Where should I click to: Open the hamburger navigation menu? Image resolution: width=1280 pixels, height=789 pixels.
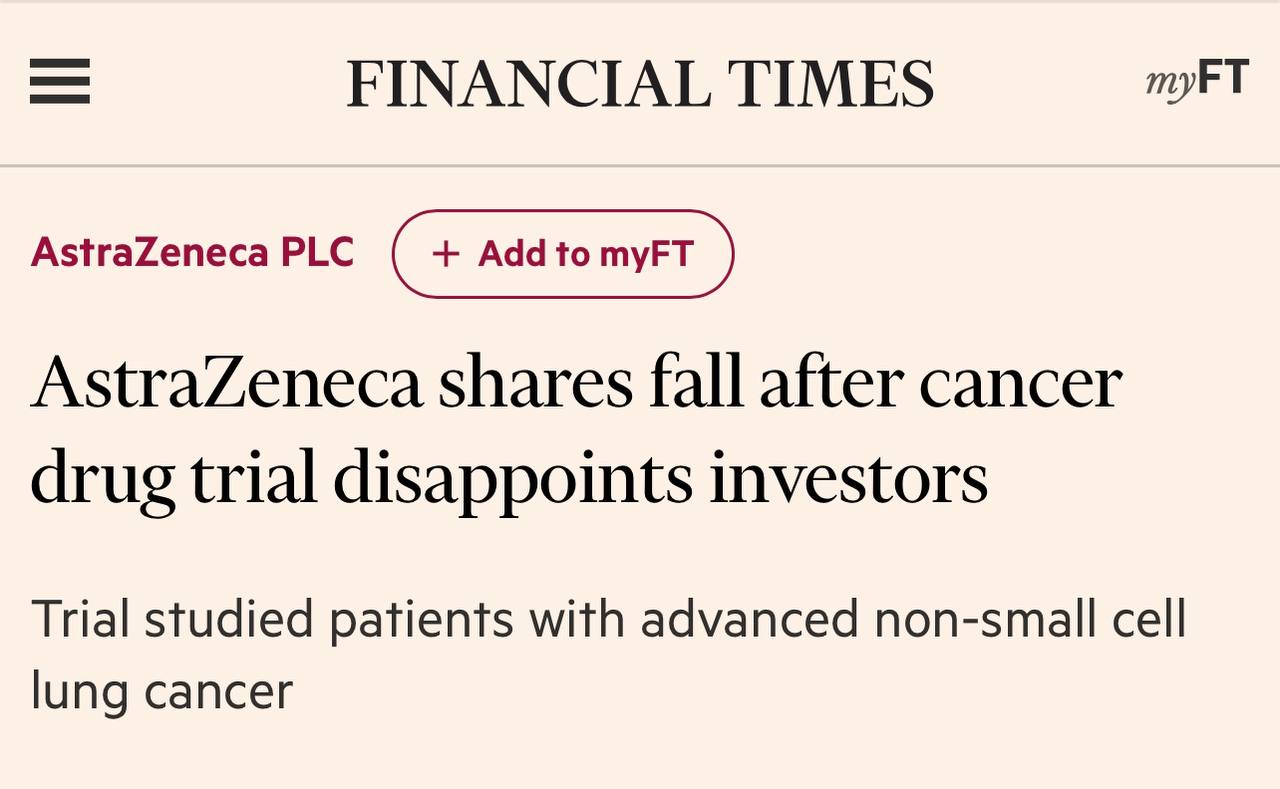60,82
